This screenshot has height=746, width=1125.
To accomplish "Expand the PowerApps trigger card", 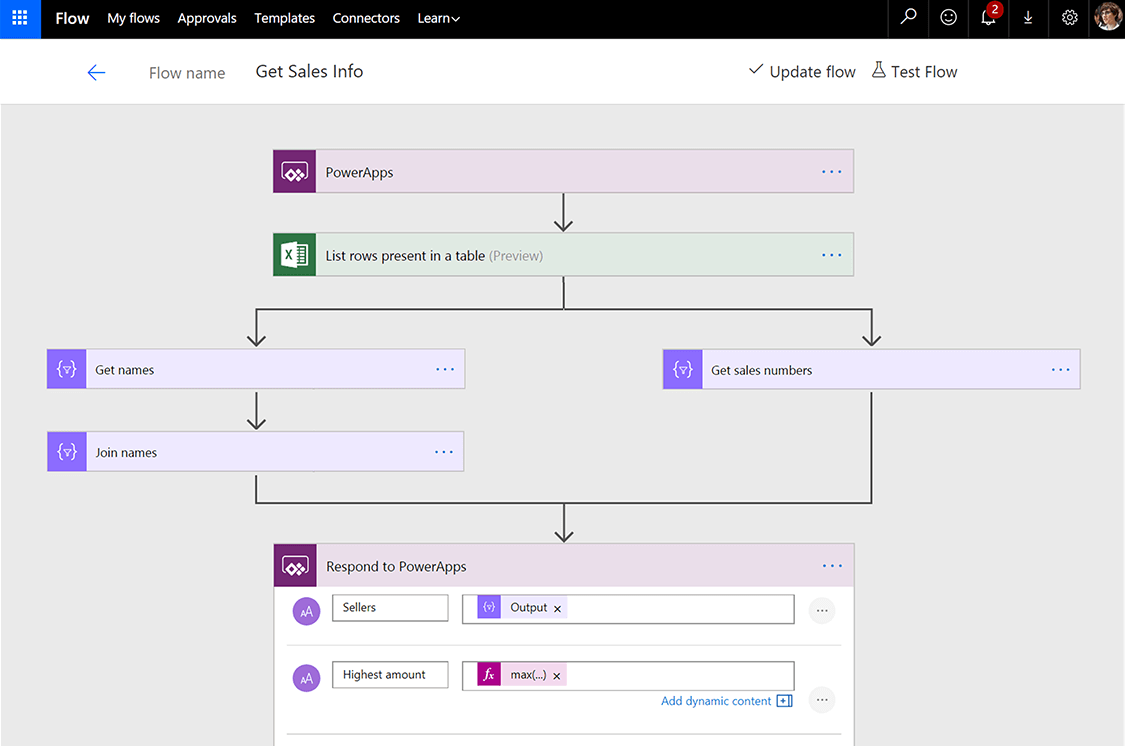I will pos(563,171).
